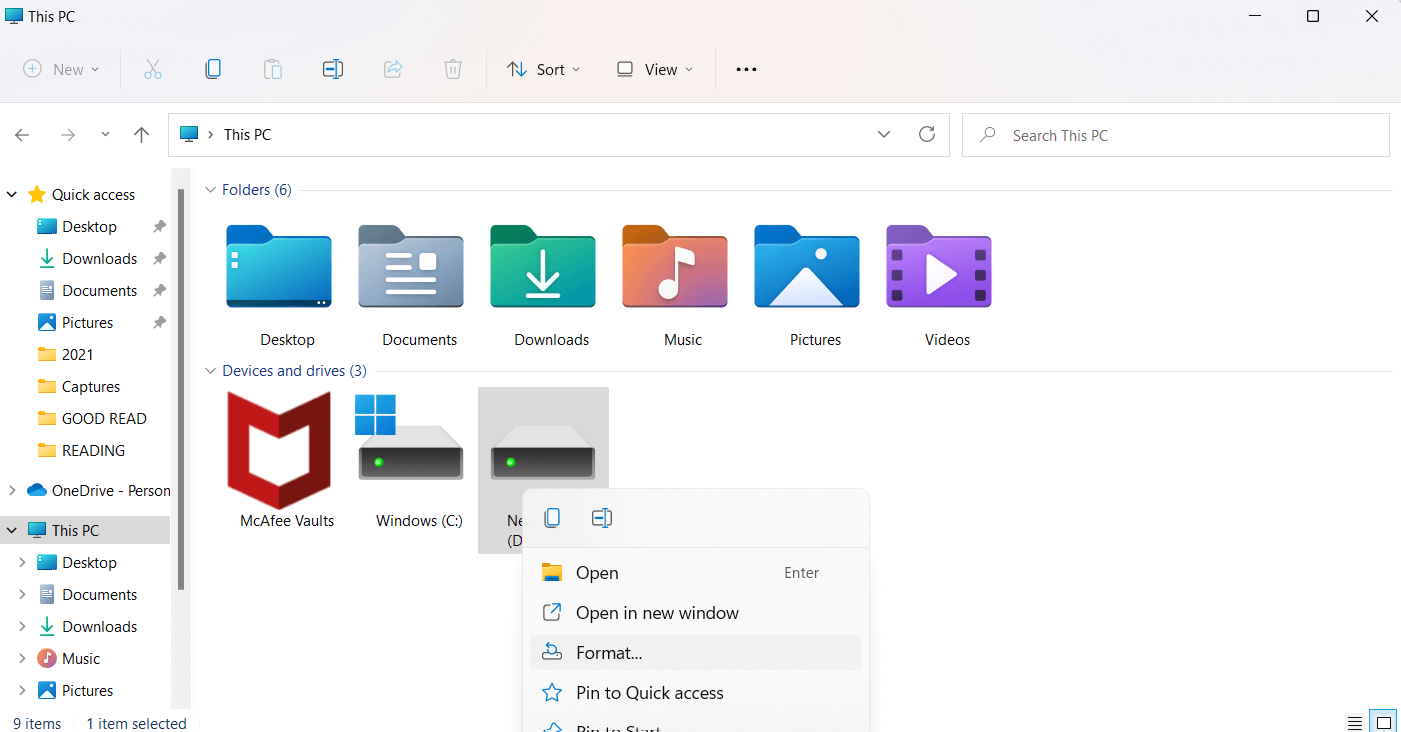Viewport: 1401px width, 732px height.
Task: Choose Format... from the context menu
Action: pyautogui.click(x=609, y=653)
